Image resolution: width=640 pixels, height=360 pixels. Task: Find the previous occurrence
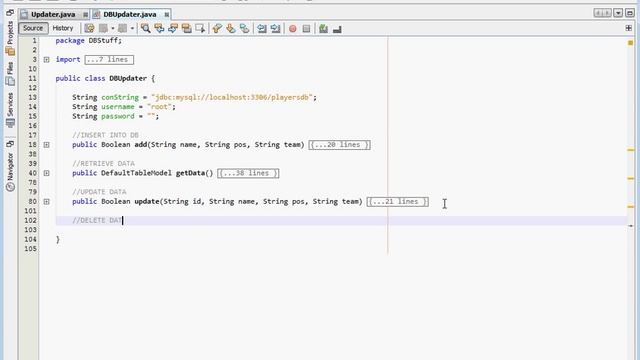pos(159,28)
